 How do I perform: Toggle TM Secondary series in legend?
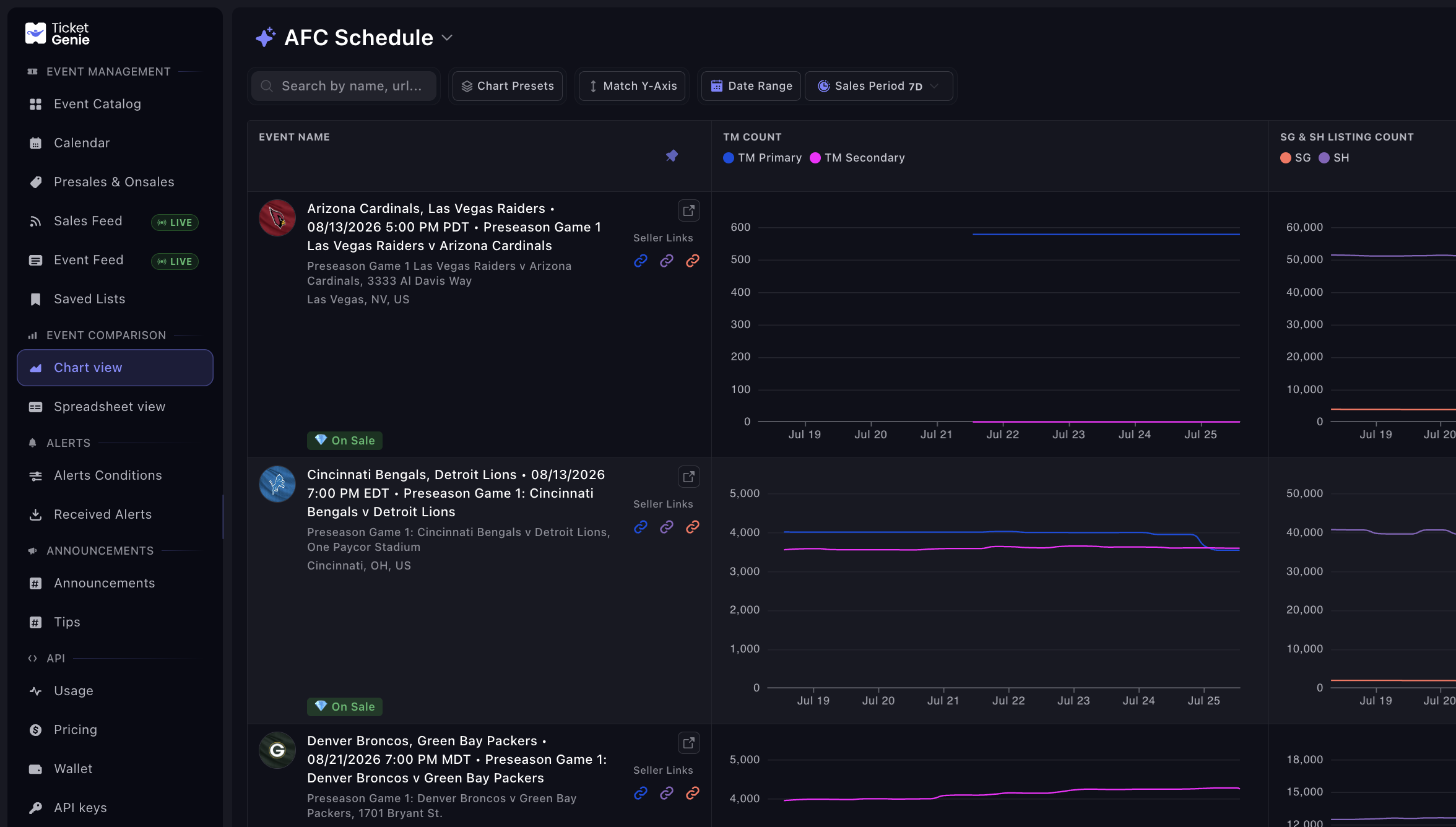click(x=857, y=158)
